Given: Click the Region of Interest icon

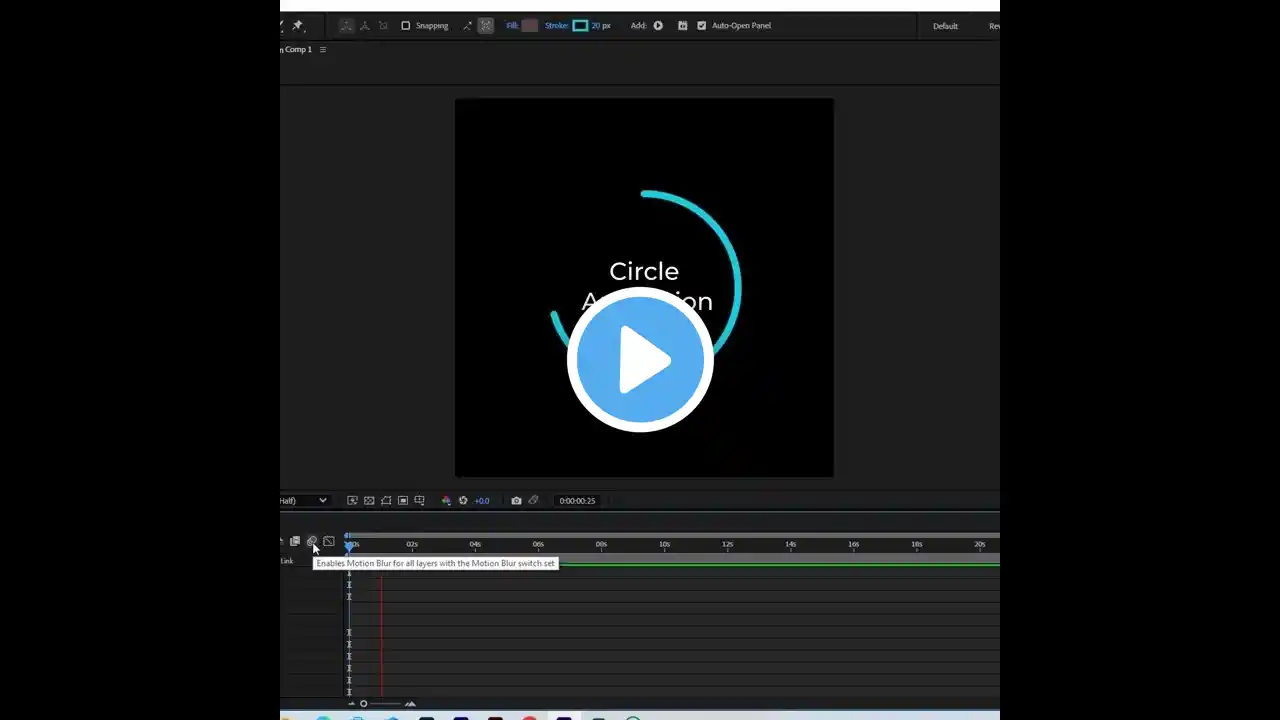Looking at the screenshot, I should tap(403, 501).
